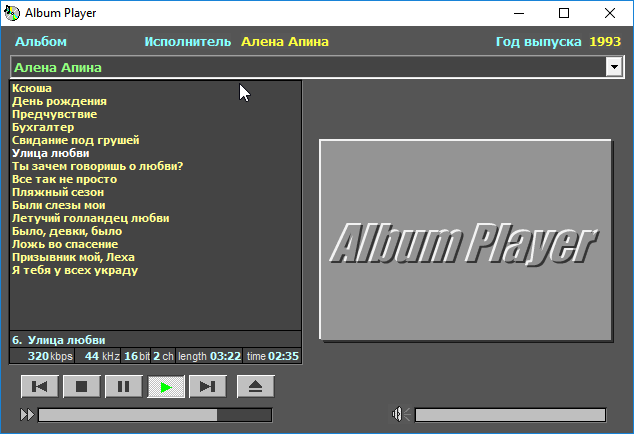Mute sound via the speaker icon

[401, 414]
